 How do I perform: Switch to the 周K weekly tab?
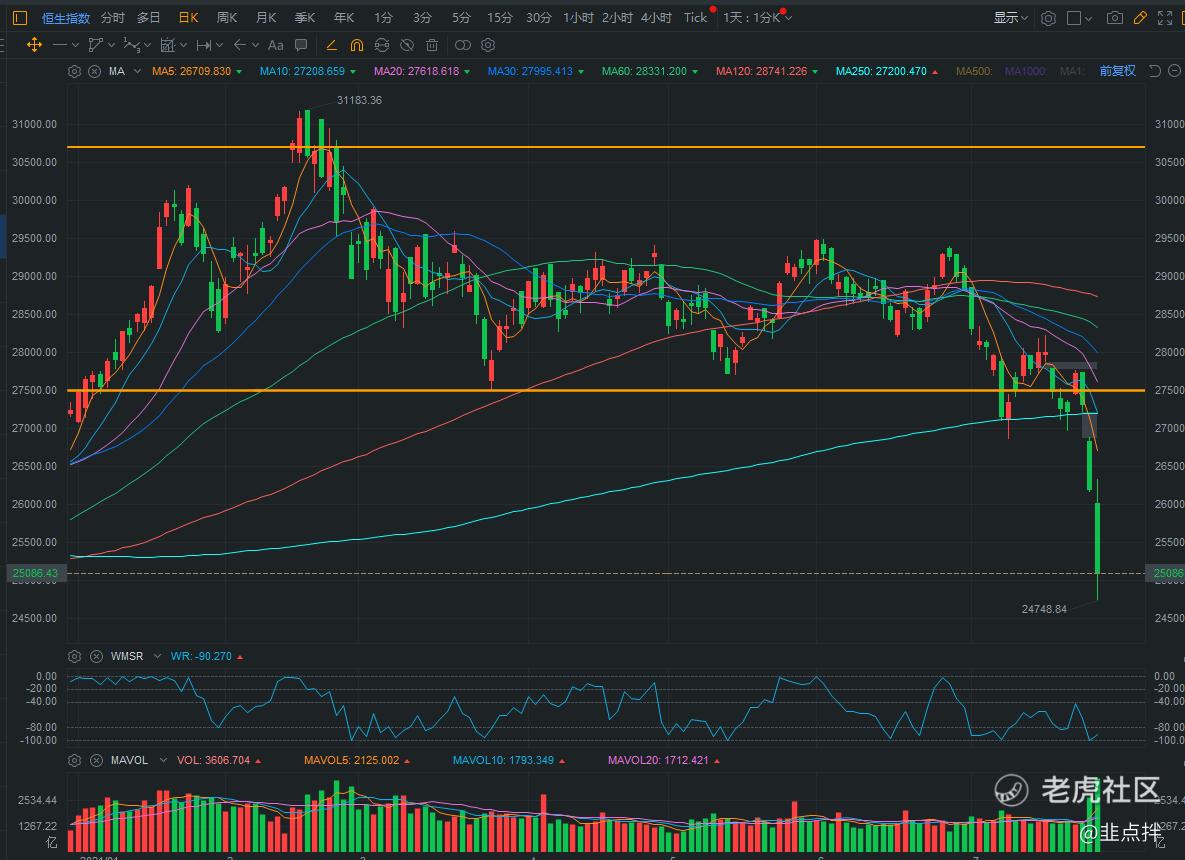[x=227, y=18]
